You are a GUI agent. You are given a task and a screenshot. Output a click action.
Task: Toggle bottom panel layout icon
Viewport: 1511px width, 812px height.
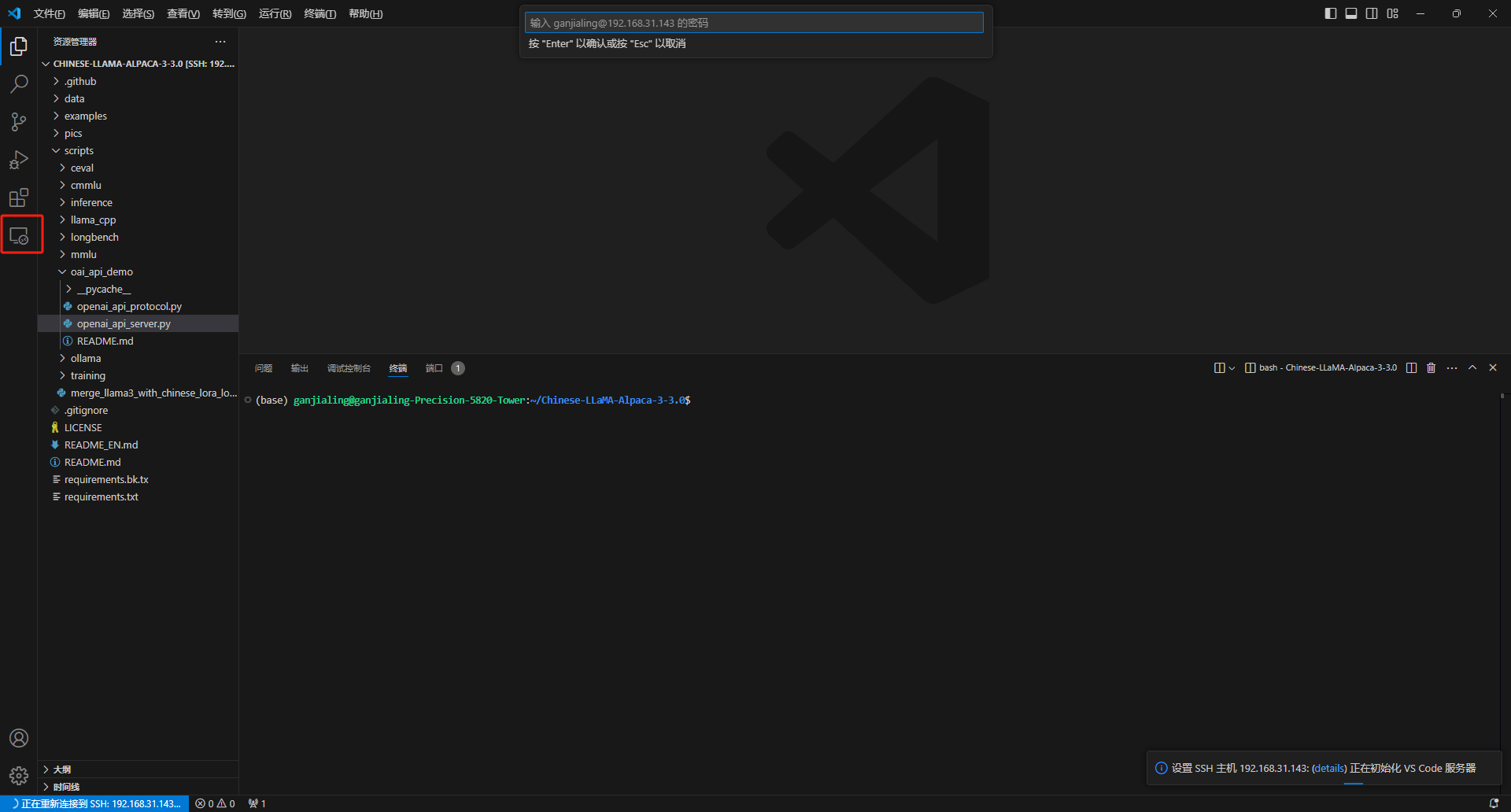pos(1351,13)
